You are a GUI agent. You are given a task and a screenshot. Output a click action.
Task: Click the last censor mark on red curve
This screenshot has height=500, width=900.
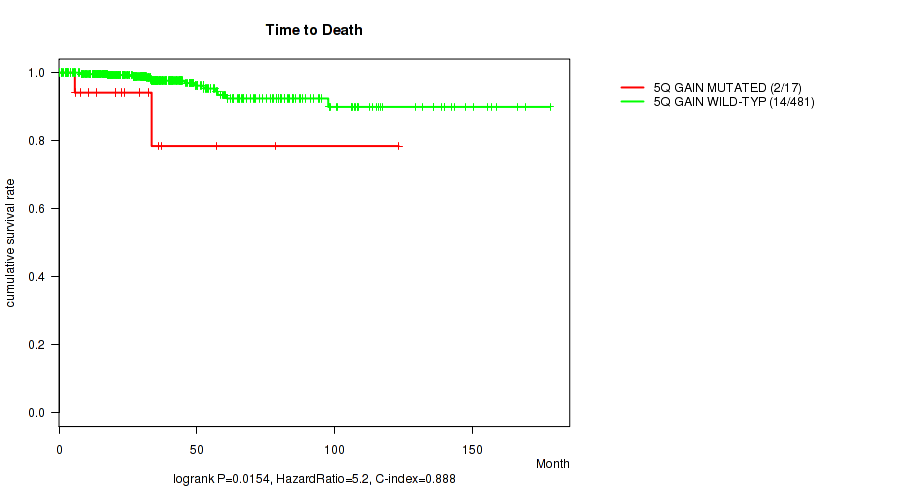[399, 146]
